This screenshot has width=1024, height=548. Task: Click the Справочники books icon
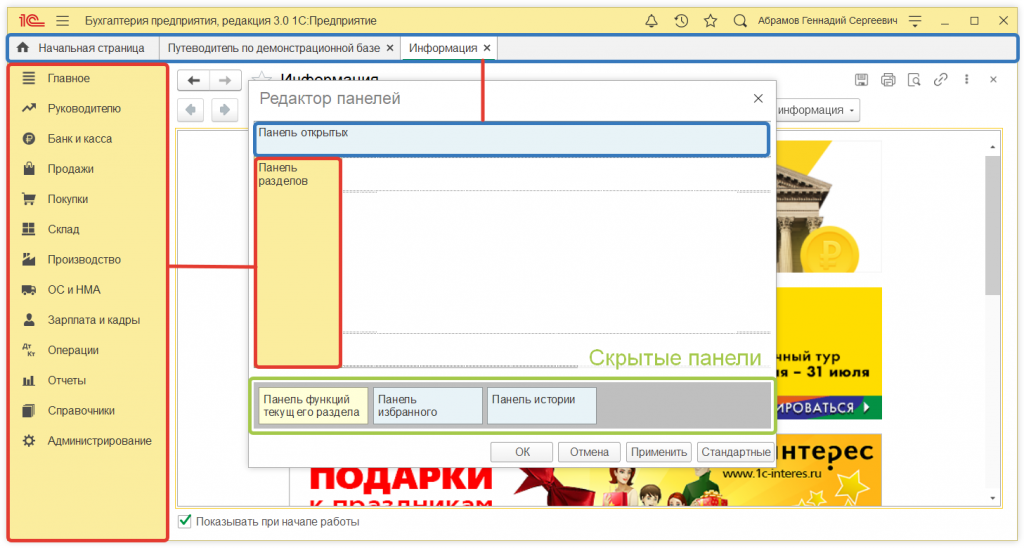[x=29, y=411]
